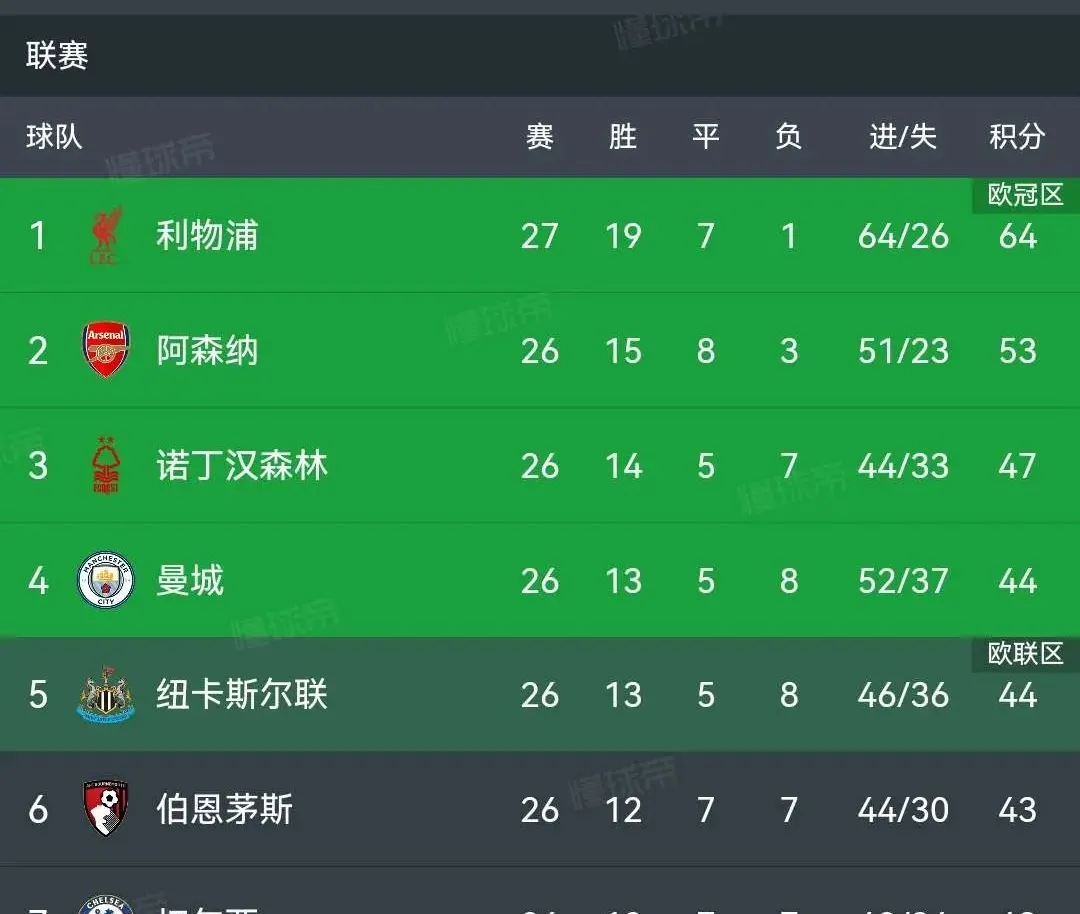
Task: Select 曼城 goals record 52/37
Action: coord(903,581)
